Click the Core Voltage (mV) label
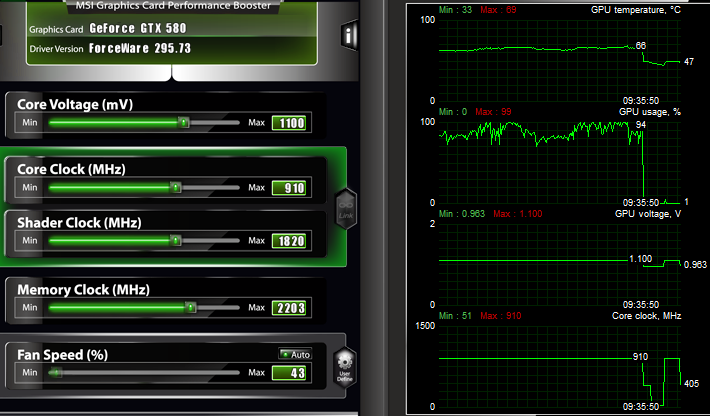Image resolution: width=713 pixels, height=416 pixels. pyautogui.click(x=75, y=104)
